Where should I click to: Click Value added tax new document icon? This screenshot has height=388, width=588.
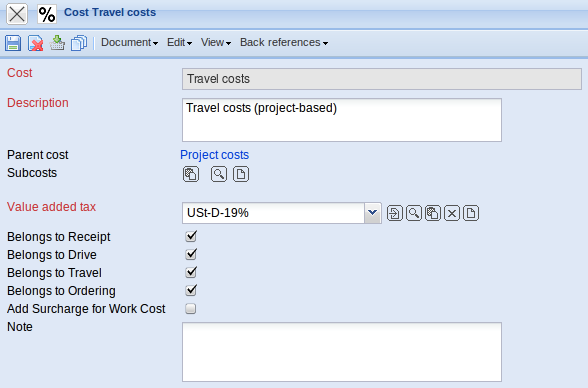(471, 213)
